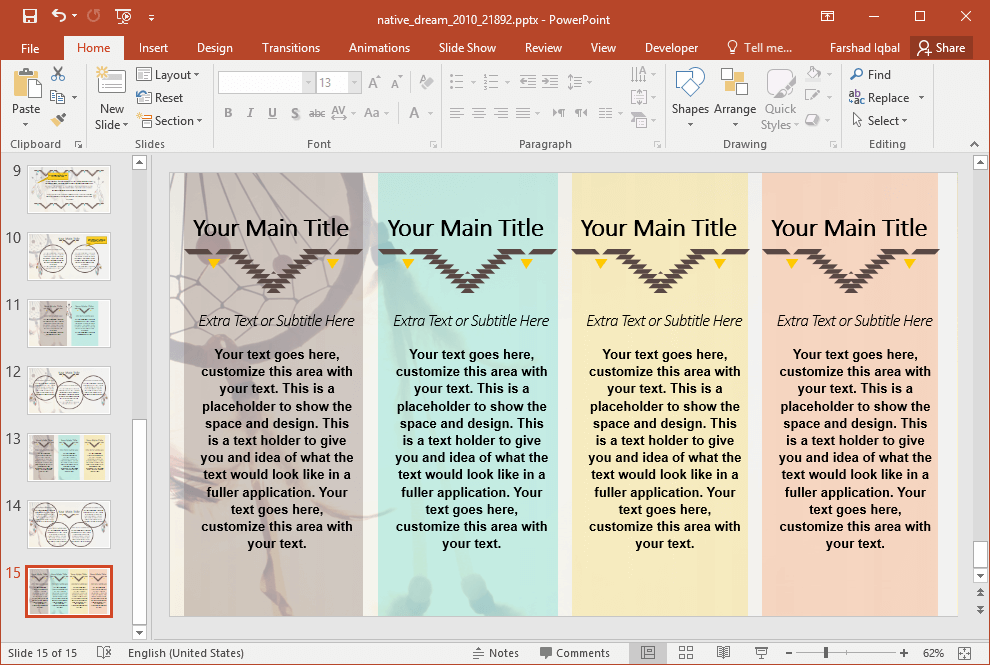The width and height of the screenshot is (990, 665).
Task: Toggle the Notes pane
Action: pyautogui.click(x=495, y=653)
